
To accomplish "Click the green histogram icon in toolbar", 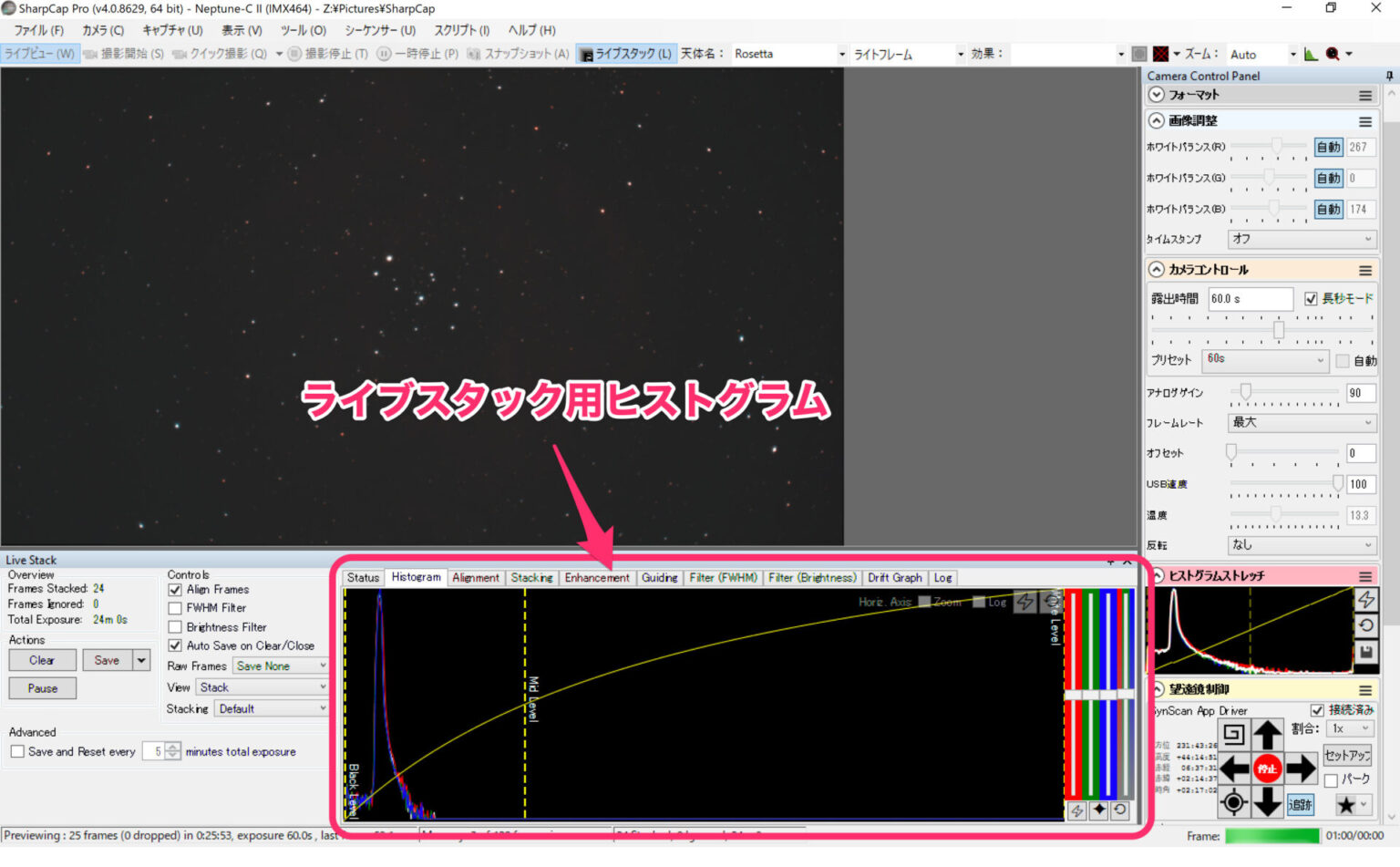I will (1311, 54).
